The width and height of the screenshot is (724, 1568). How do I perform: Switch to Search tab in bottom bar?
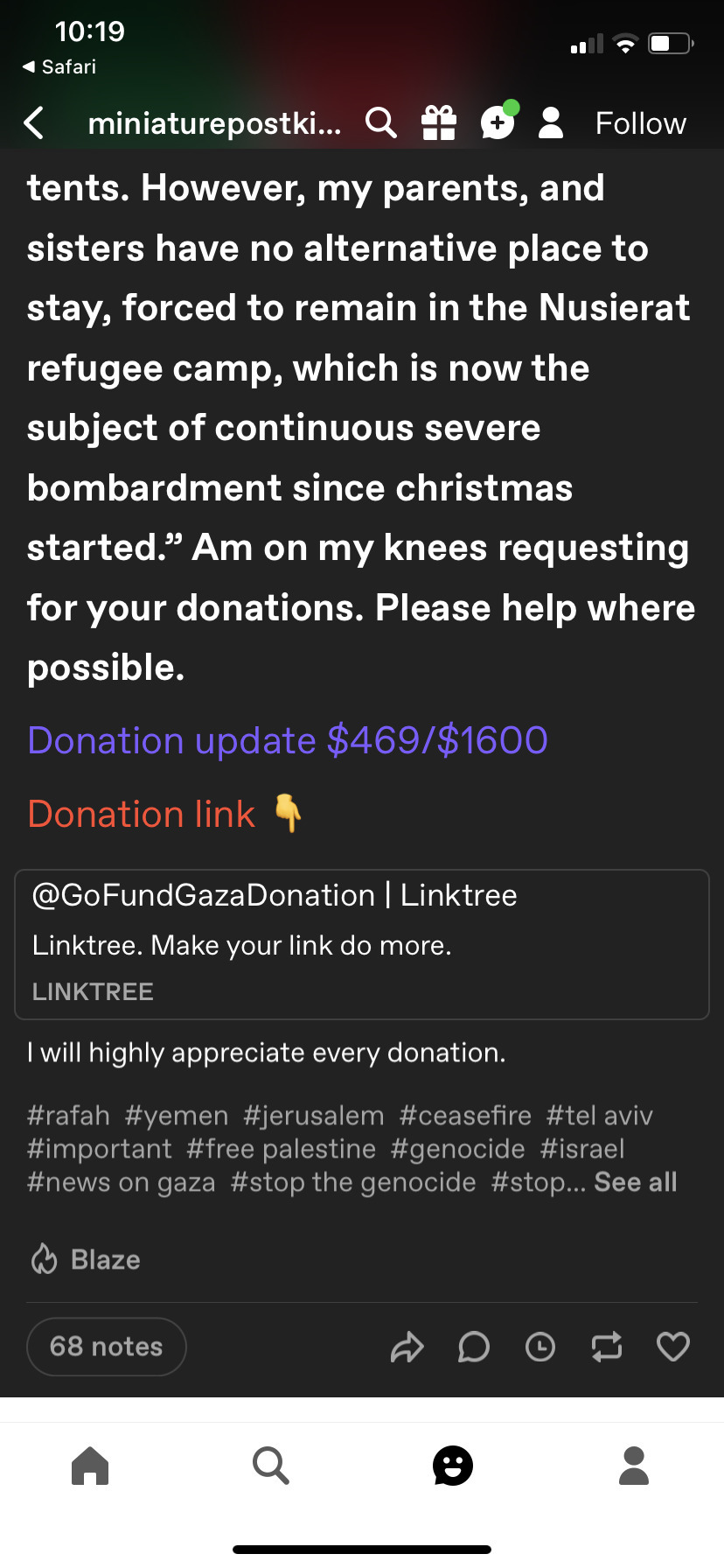270,1466
